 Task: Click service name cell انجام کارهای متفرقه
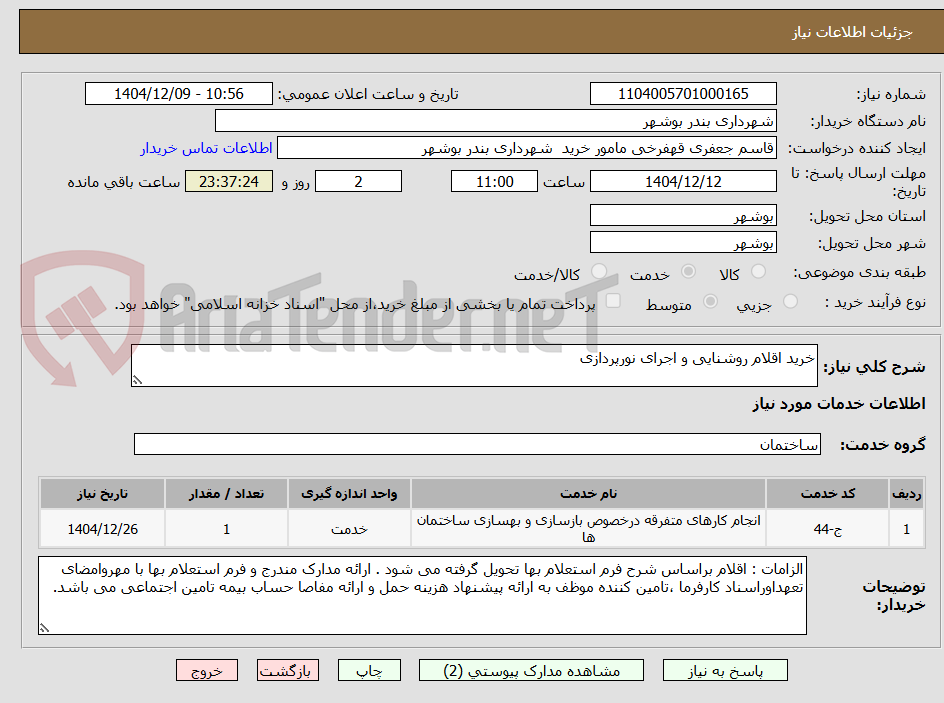point(588,528)
